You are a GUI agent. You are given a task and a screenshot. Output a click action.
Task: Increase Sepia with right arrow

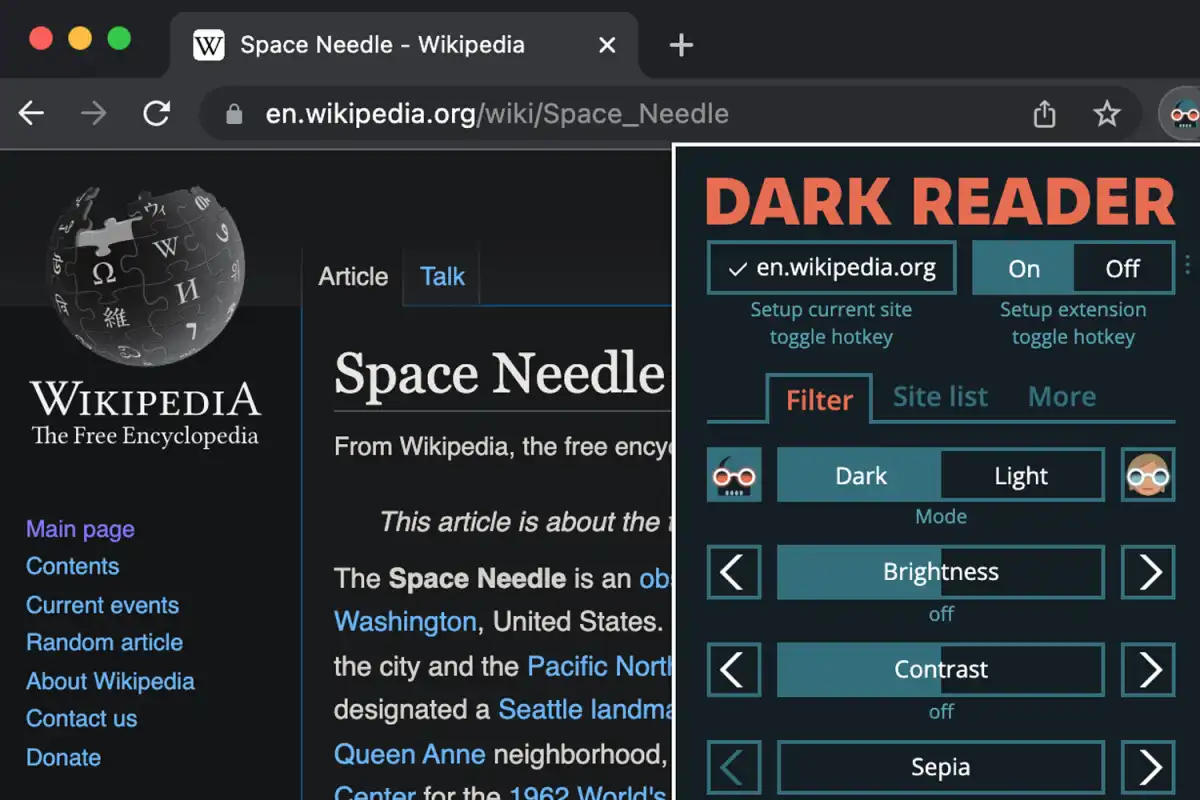(1147, 767)
